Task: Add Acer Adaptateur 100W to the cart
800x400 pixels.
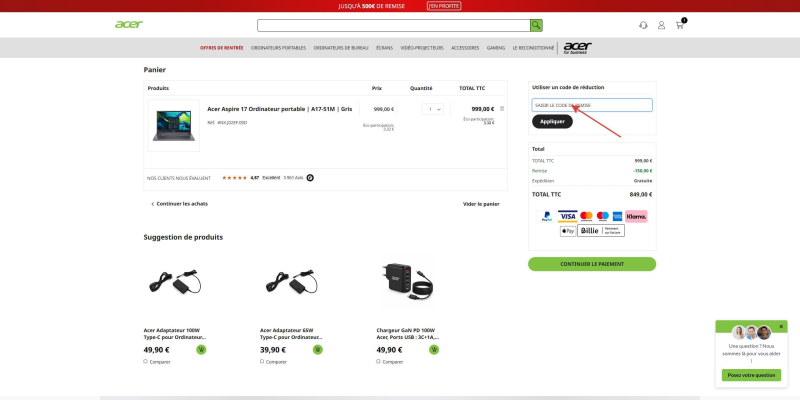Action: (201, 349)
